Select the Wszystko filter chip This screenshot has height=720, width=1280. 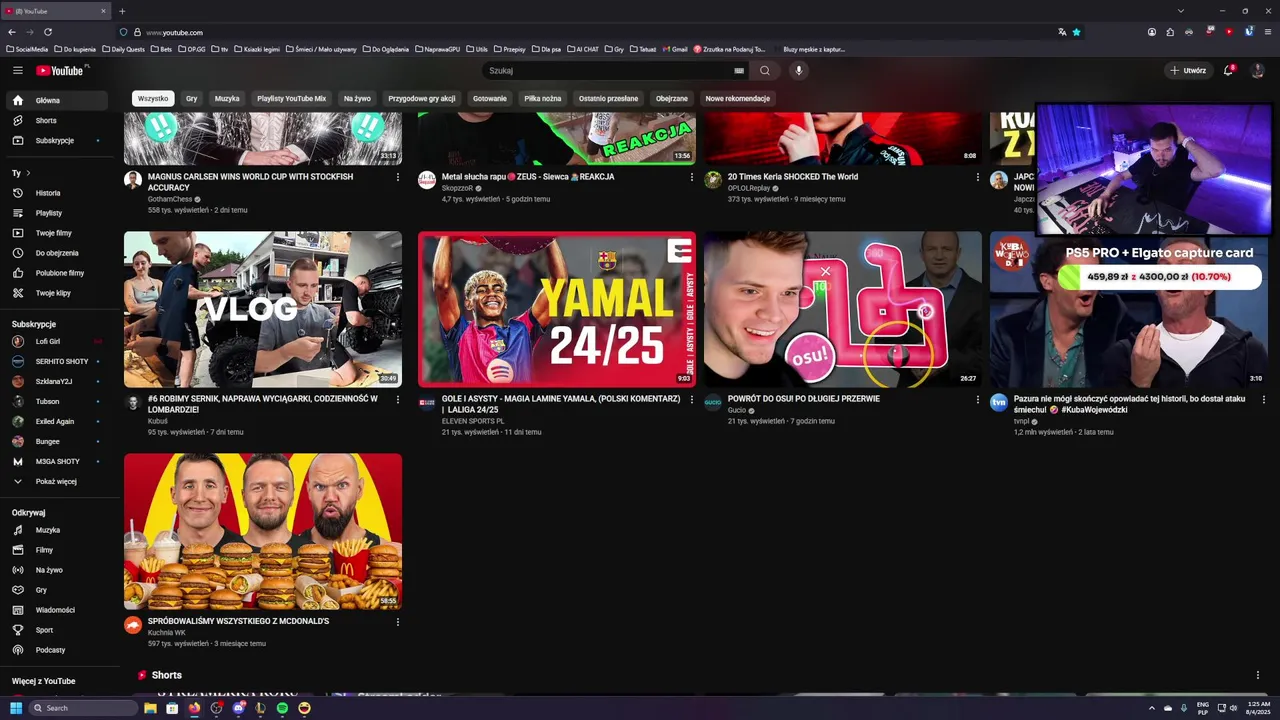153,99
